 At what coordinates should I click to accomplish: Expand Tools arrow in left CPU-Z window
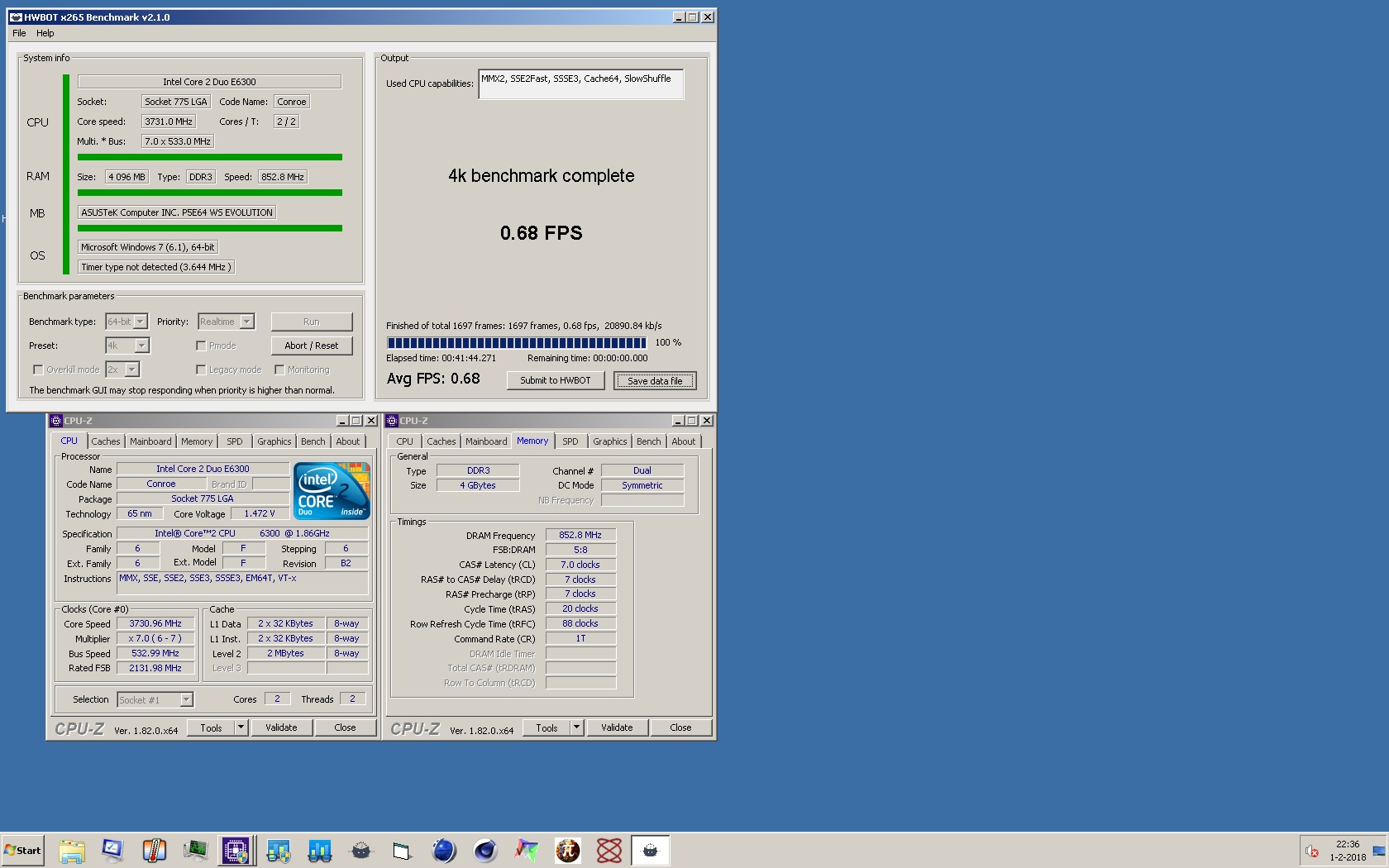[x=241, y=727]
